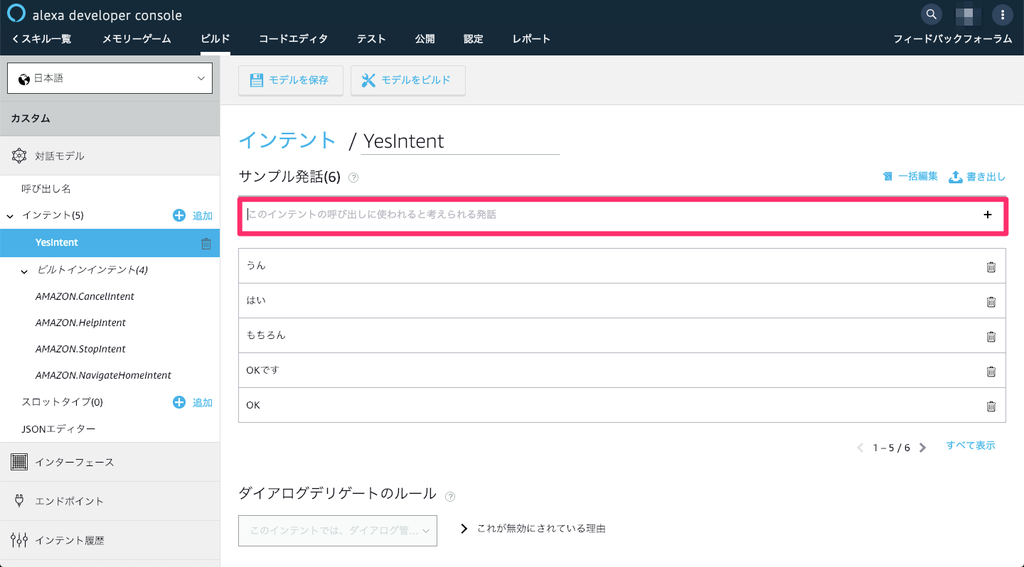Viewport: 1024px width, 567px height.
Task: Delete the OKです utterance
Action: click(x=991, y=371)
